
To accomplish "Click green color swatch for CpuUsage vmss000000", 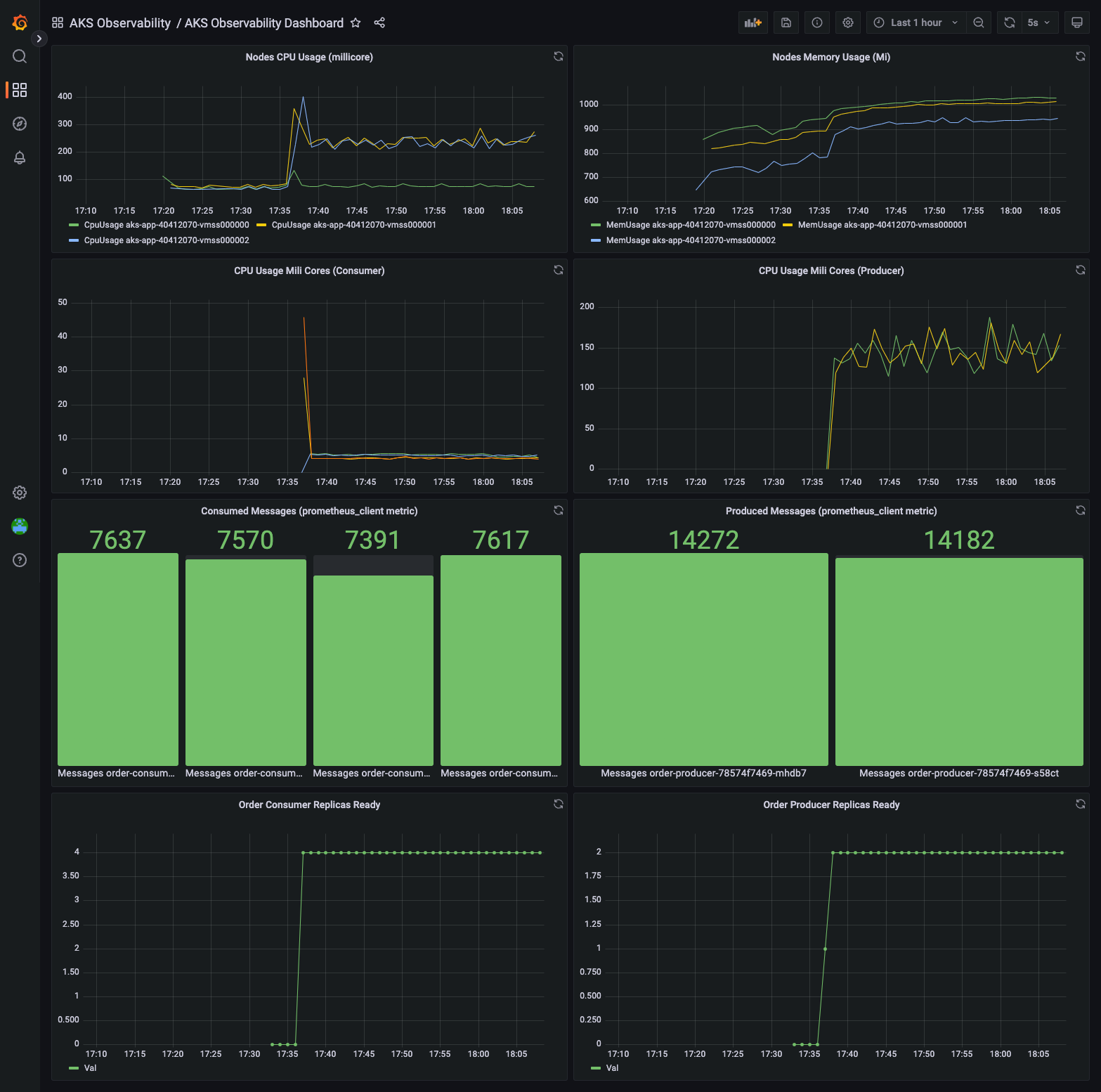I will tap(74, 225).
